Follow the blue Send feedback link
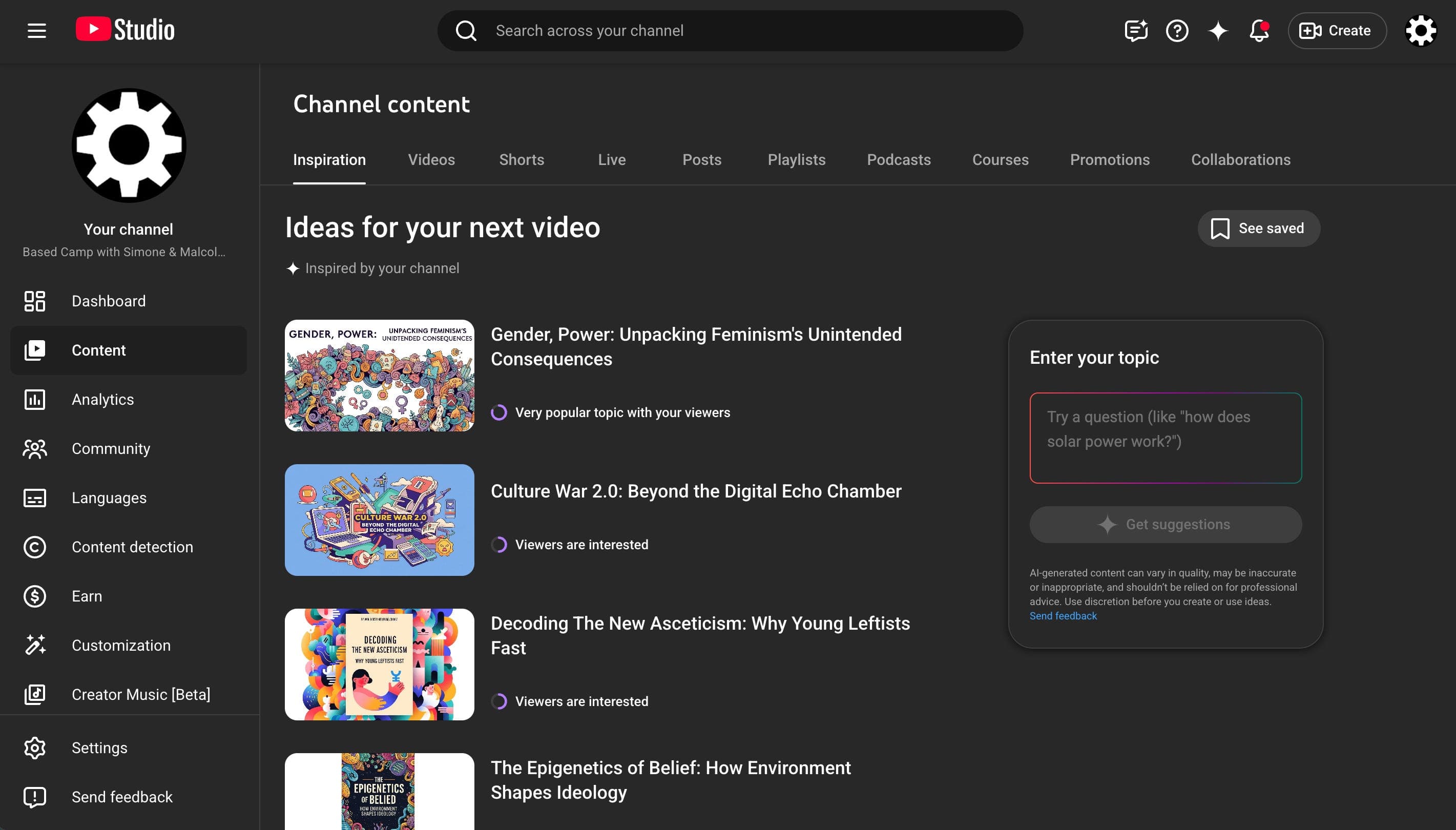Viewport: 1456px width, 830px height. (1063, 616)
